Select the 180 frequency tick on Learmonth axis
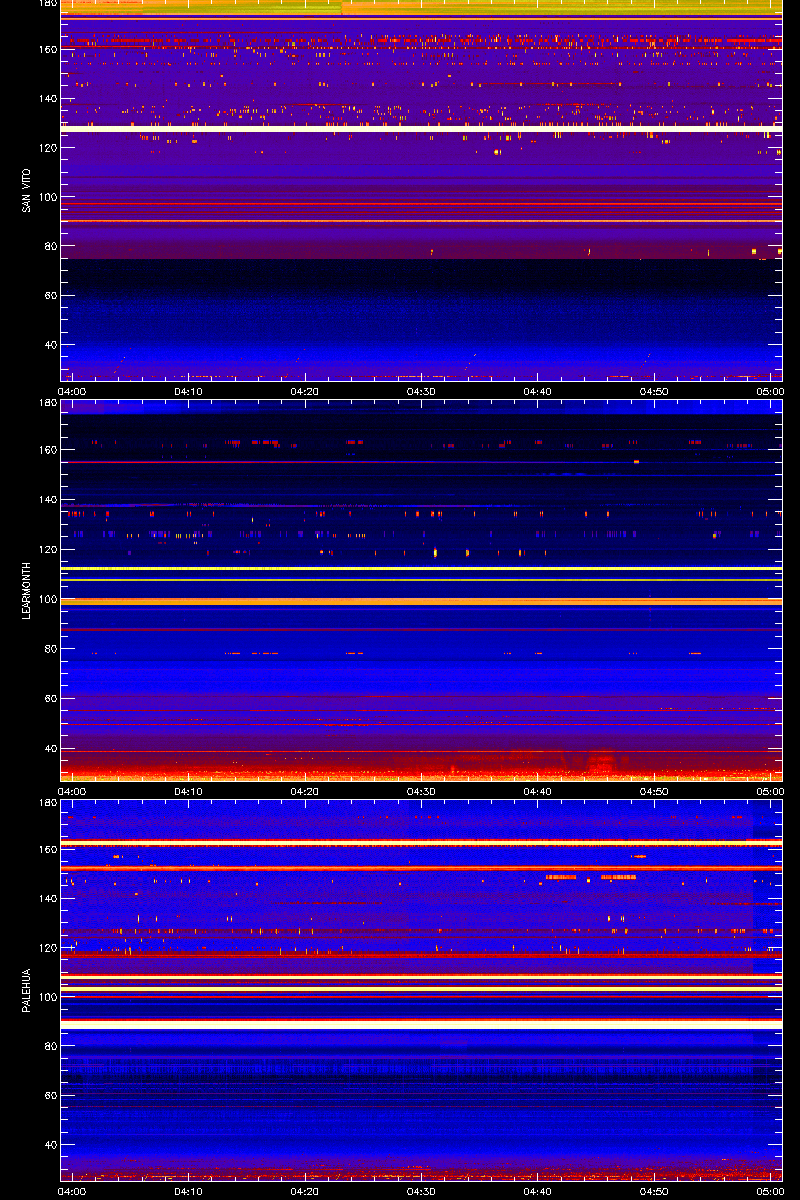The width and height of the screenshot is (800, 1200). pos(47,404)
